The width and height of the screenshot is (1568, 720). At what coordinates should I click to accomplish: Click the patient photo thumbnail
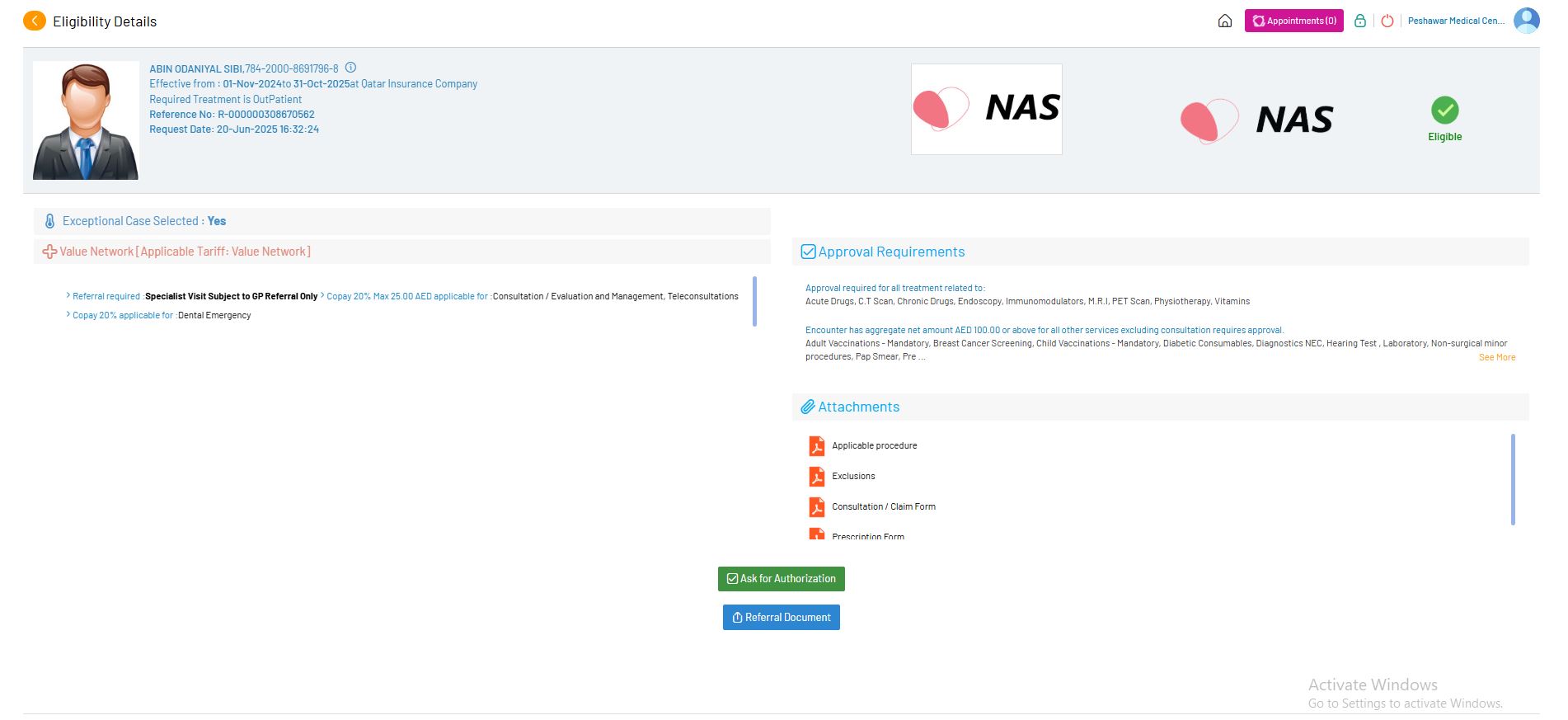[86, 120]
